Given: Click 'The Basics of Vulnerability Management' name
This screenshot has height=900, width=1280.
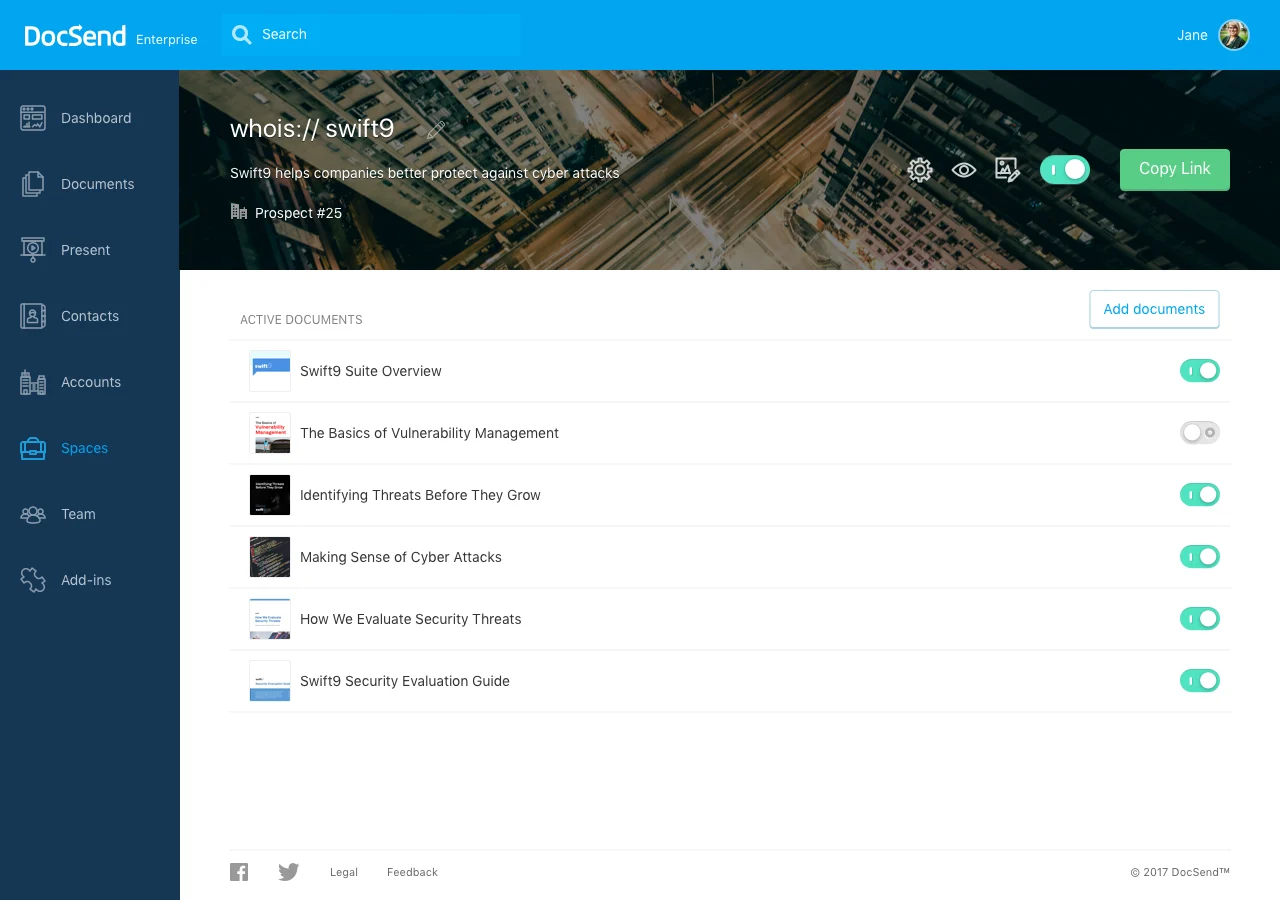Looking at the screenshot, I should click(429, 433).
